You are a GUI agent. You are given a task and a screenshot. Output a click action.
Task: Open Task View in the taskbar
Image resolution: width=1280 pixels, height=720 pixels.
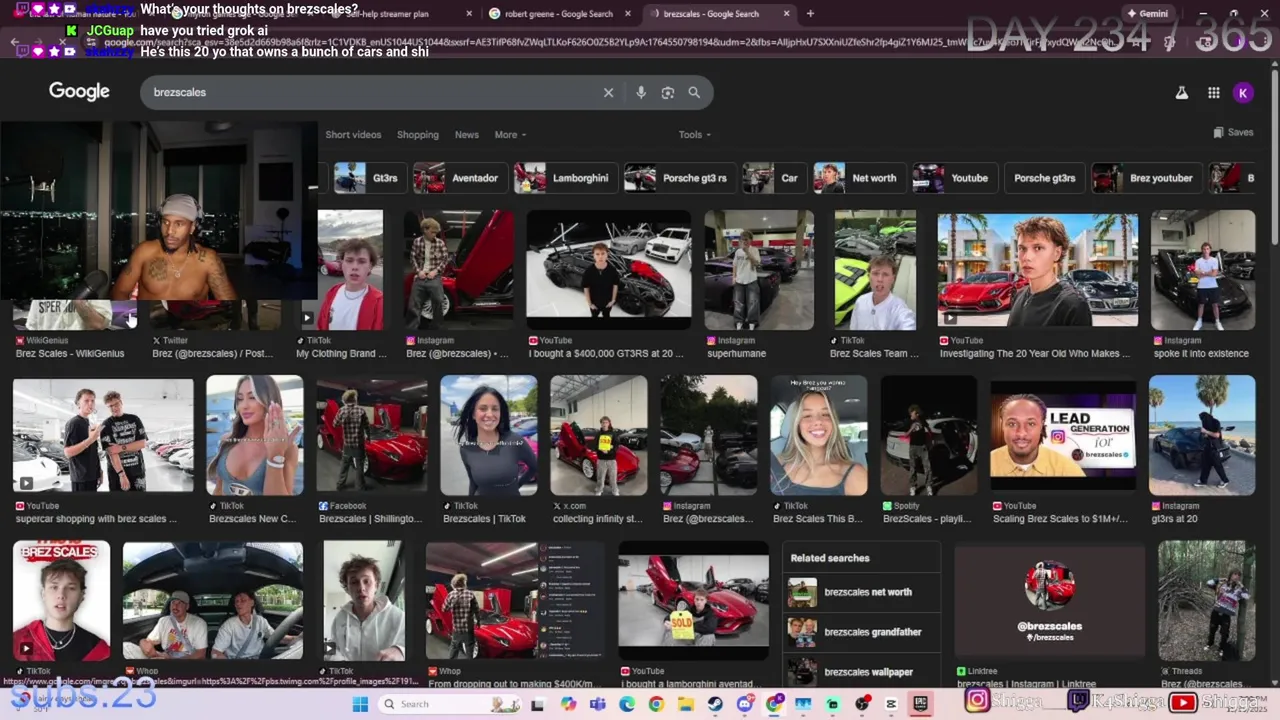coord(537,704)
